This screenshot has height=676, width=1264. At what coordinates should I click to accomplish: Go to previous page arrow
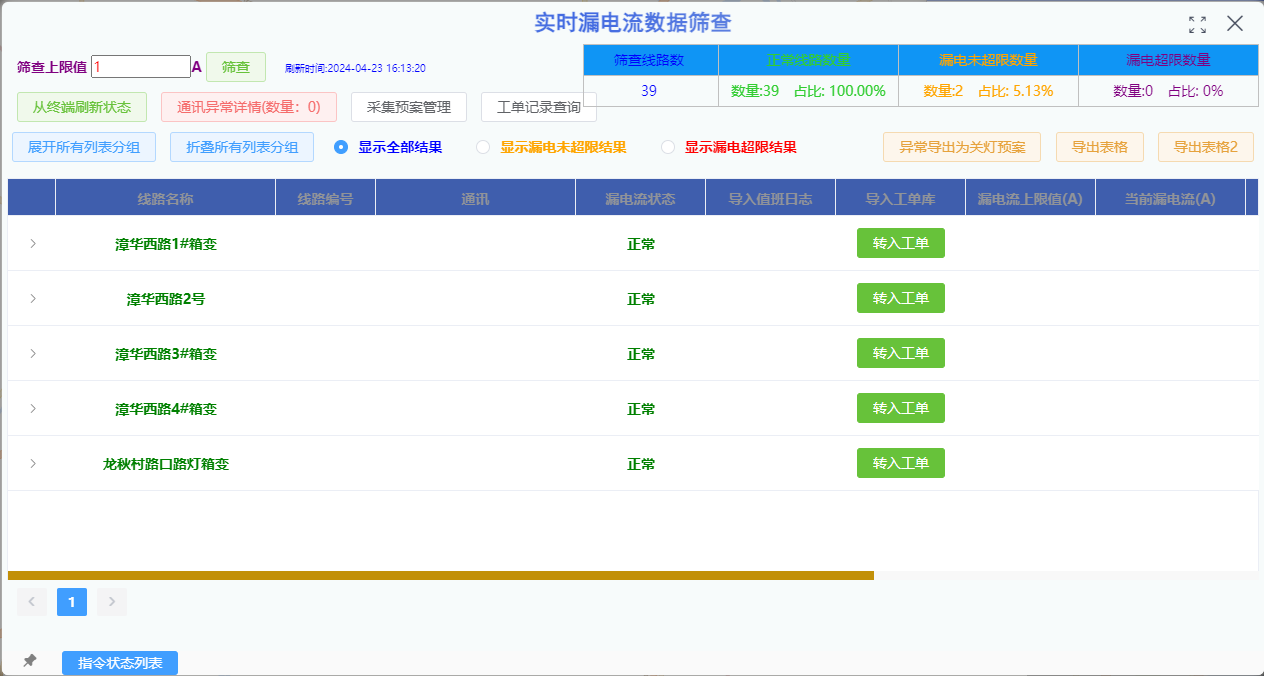coord(32,601)
